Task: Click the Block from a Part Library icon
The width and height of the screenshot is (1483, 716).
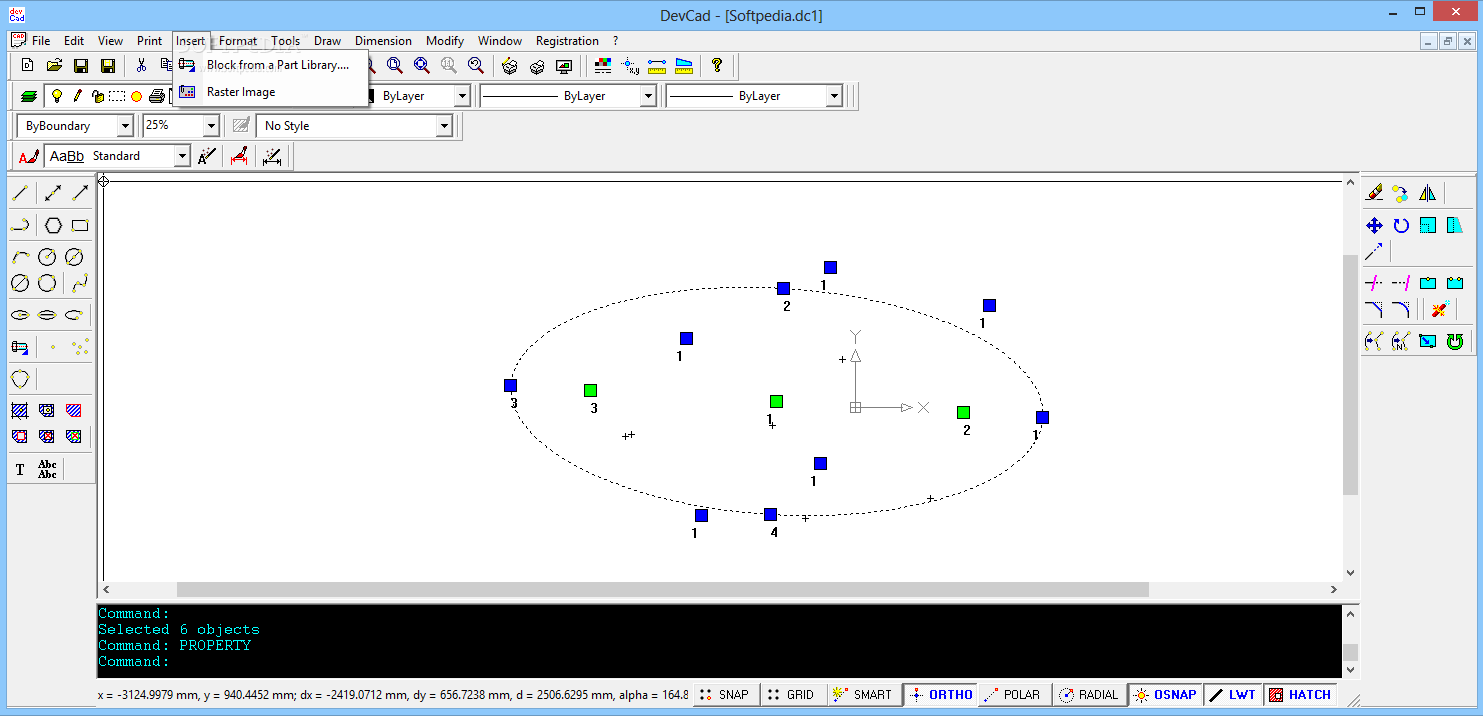Action: [187, 65]
